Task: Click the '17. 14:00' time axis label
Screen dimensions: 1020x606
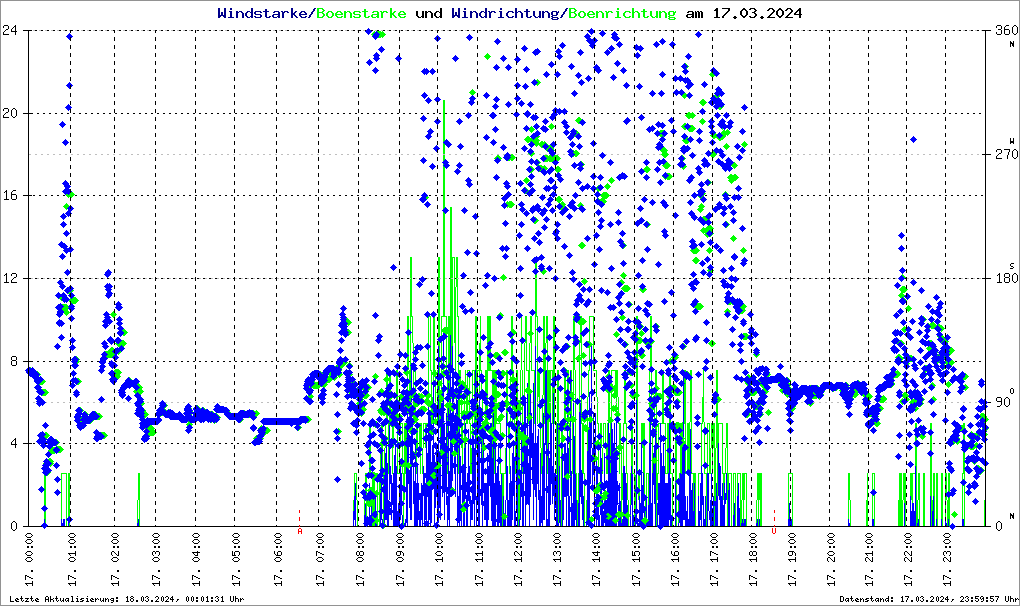Action: pyautogui.click(x=596, y=560)
